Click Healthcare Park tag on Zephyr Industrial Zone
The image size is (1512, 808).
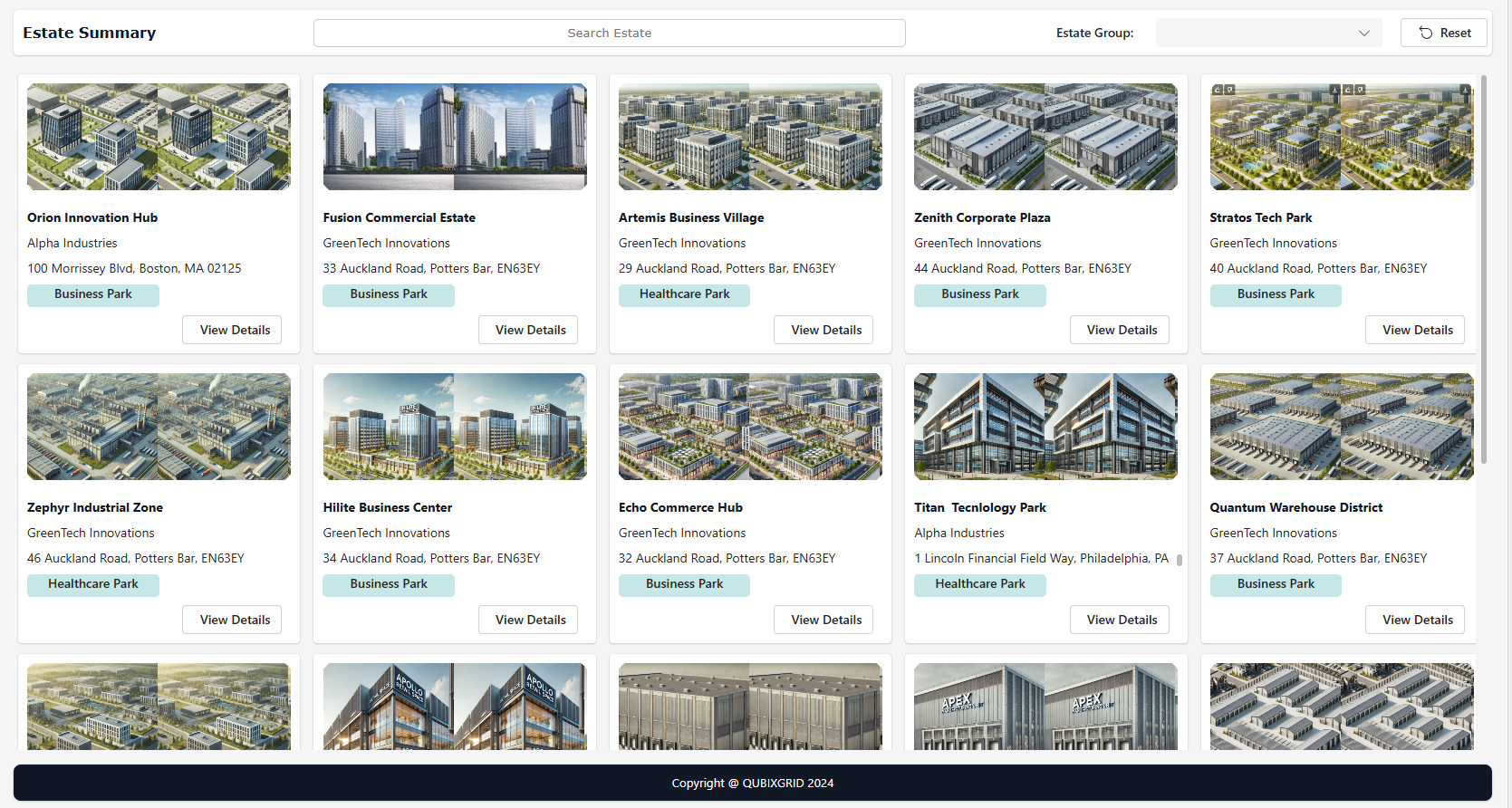coord(93,584)
